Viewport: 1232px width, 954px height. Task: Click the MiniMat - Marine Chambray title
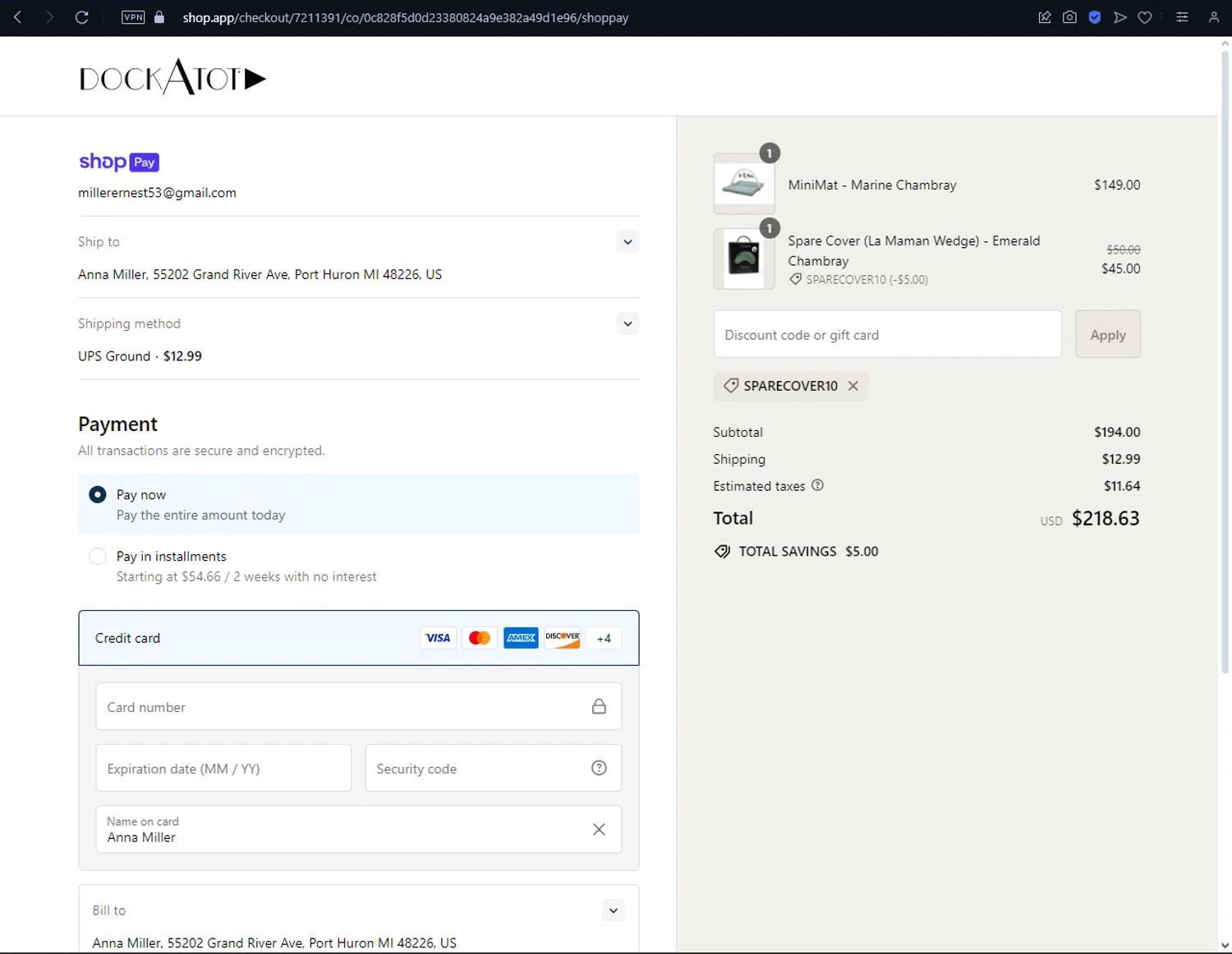(x=872, y=185)
